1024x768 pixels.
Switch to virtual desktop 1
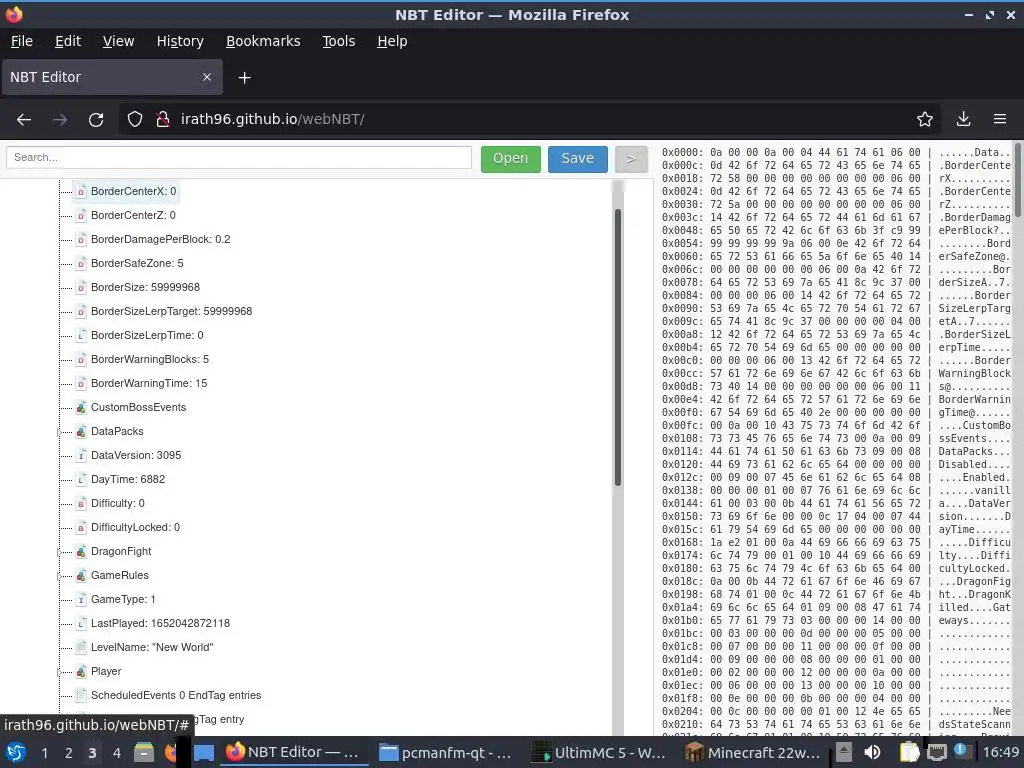[x=44, y=753]
